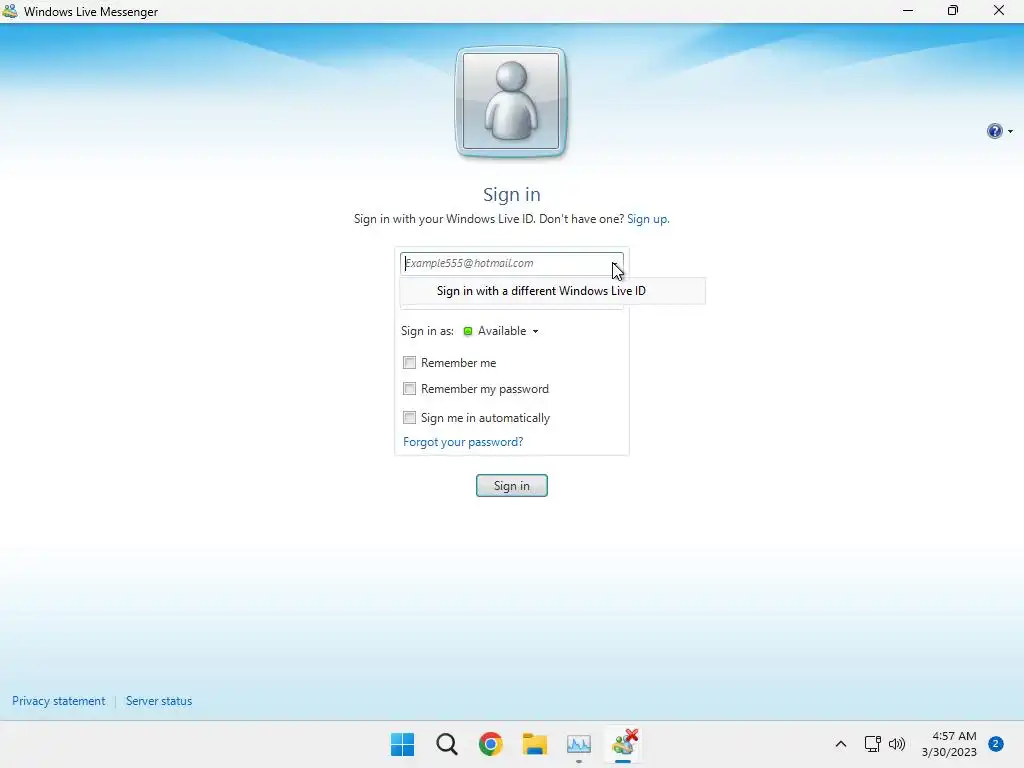This screenshot has width=1024, height=768.
Task: Check Remember my password
Action: 409,389
